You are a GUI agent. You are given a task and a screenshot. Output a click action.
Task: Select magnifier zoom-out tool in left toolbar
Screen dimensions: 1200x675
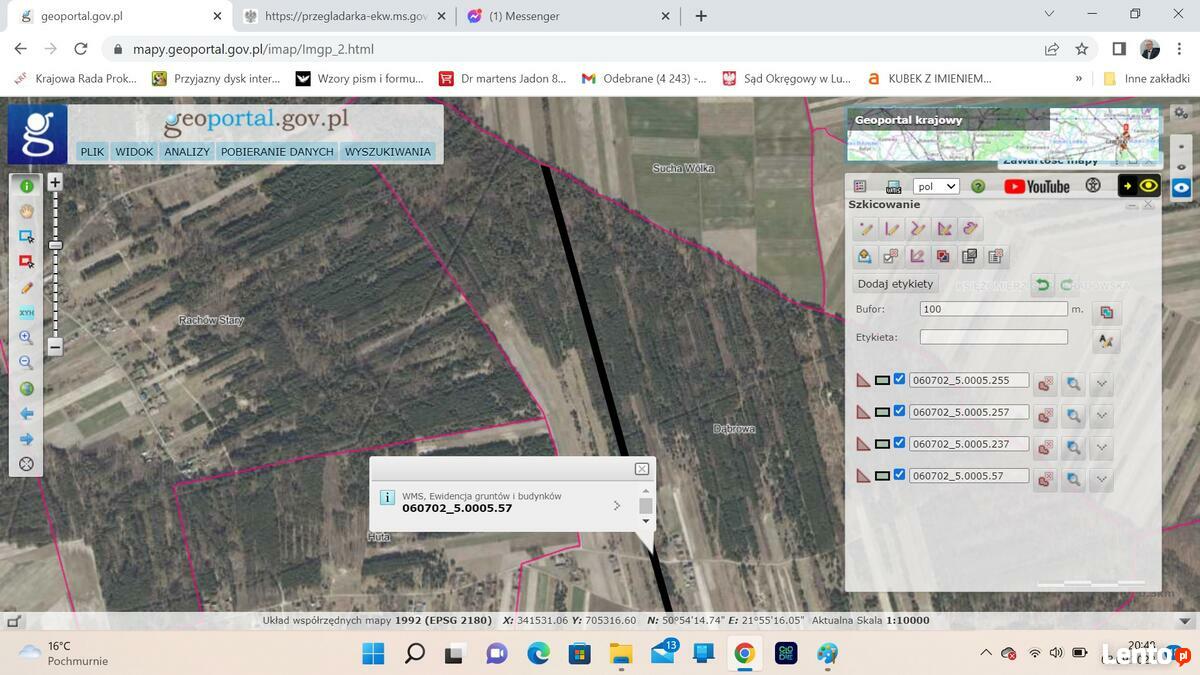tap(27, 363)
